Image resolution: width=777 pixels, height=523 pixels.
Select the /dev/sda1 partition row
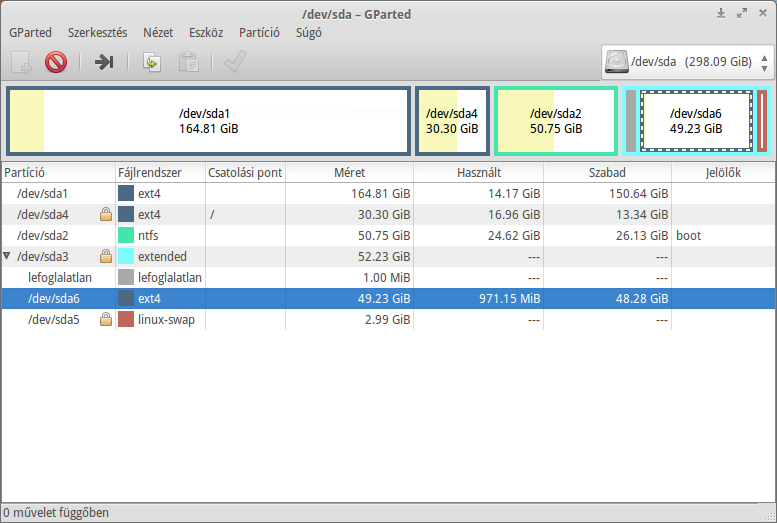pyautogui.click(x=388, y=193)
